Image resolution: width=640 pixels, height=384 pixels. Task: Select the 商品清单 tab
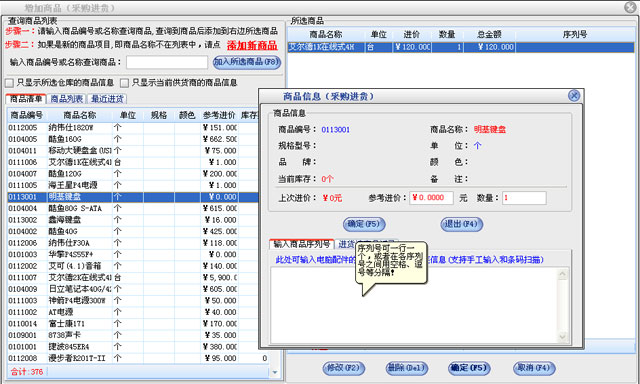click(26, 99)
